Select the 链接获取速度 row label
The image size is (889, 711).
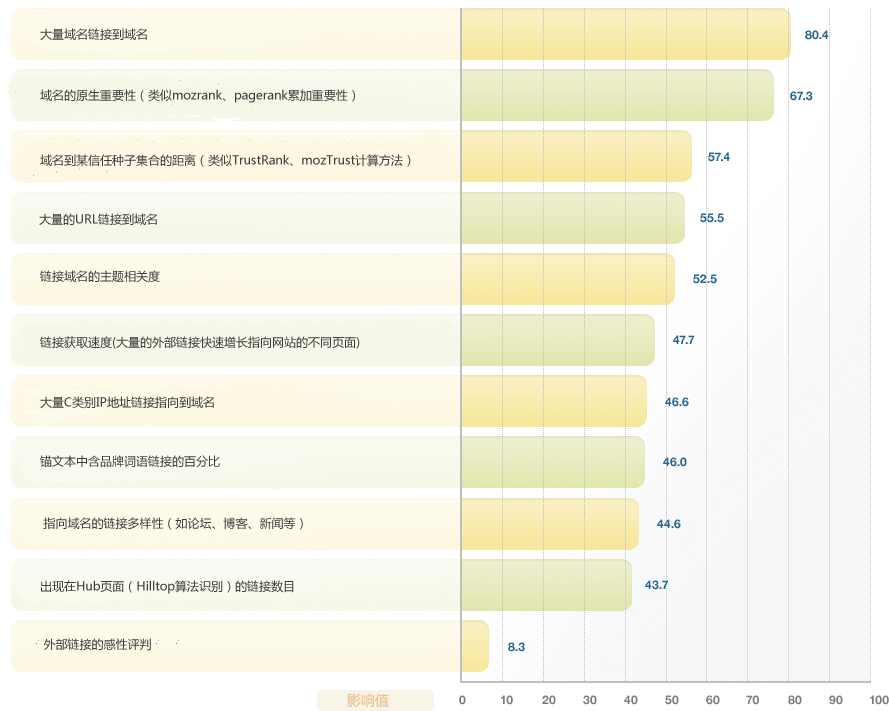(x=200, y=342)
